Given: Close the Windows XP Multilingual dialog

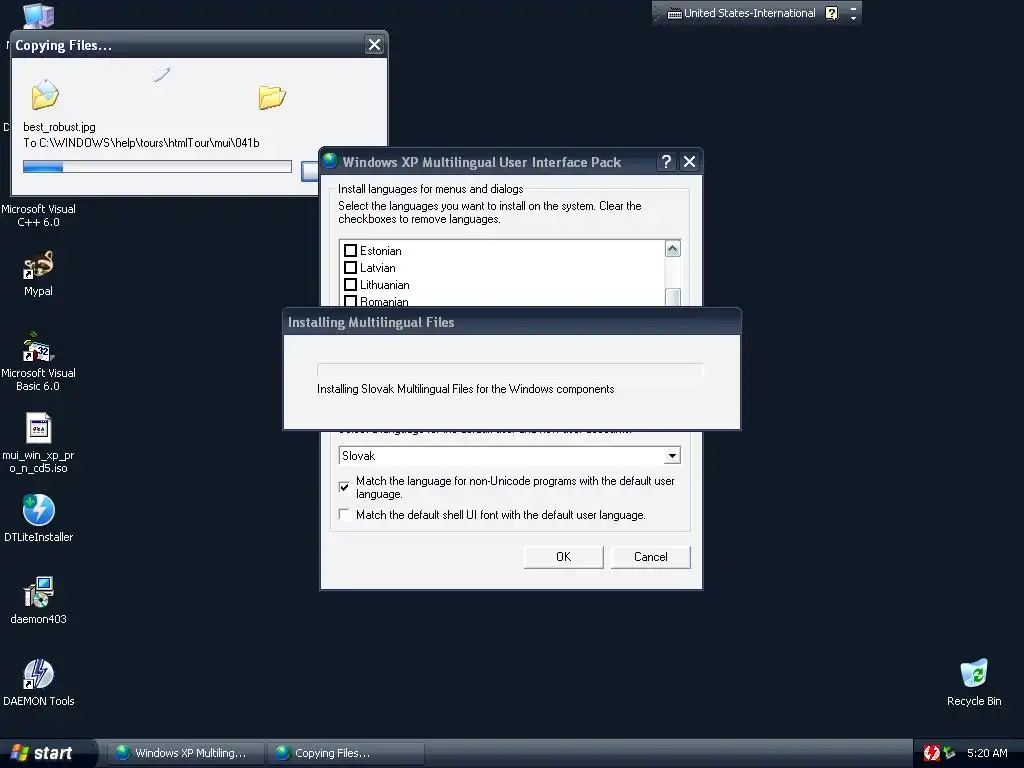Looking at the screenshot, I should coord(689,162).
